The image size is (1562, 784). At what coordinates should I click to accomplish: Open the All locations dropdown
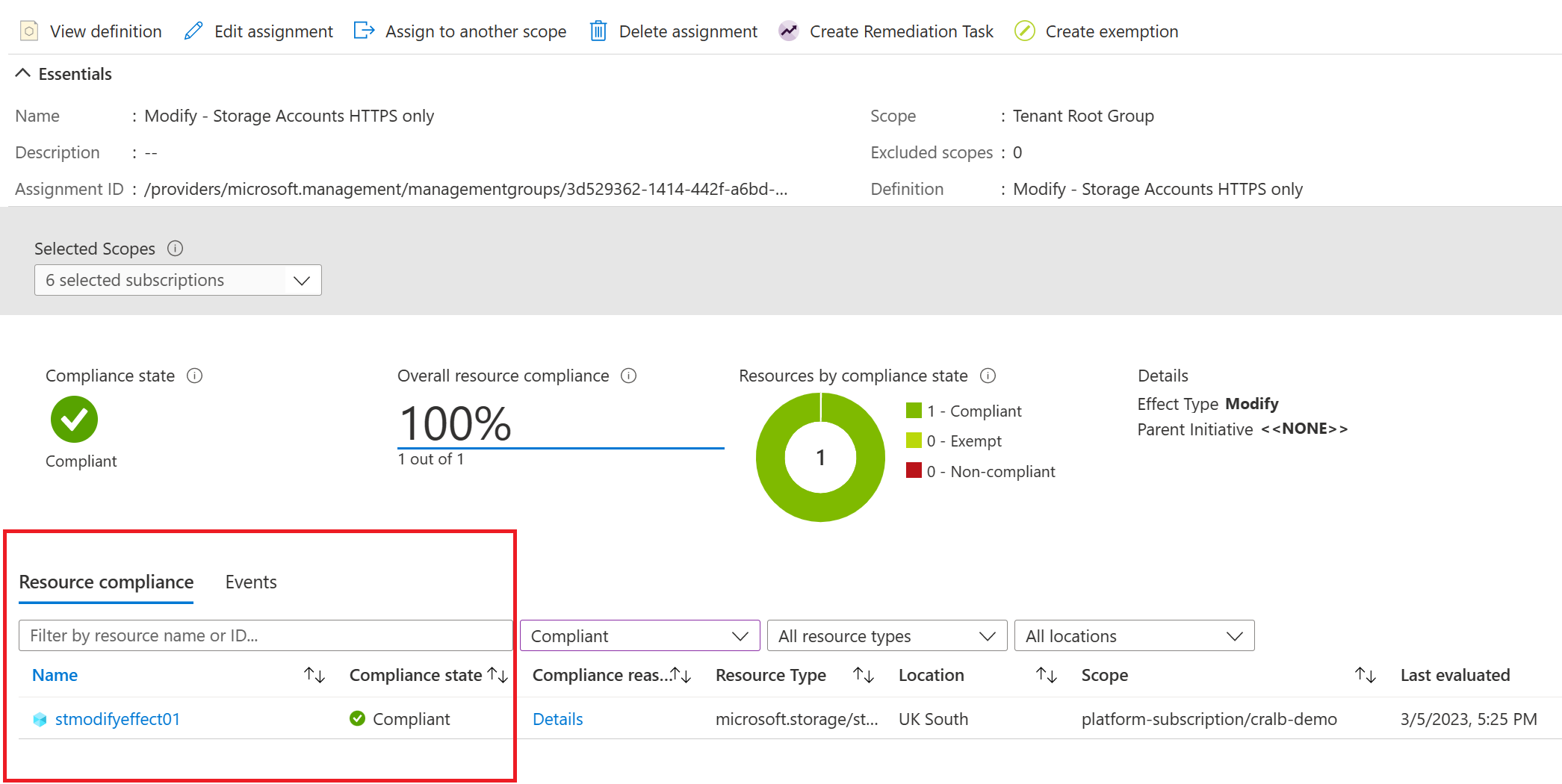click(x=1135, y=635)
